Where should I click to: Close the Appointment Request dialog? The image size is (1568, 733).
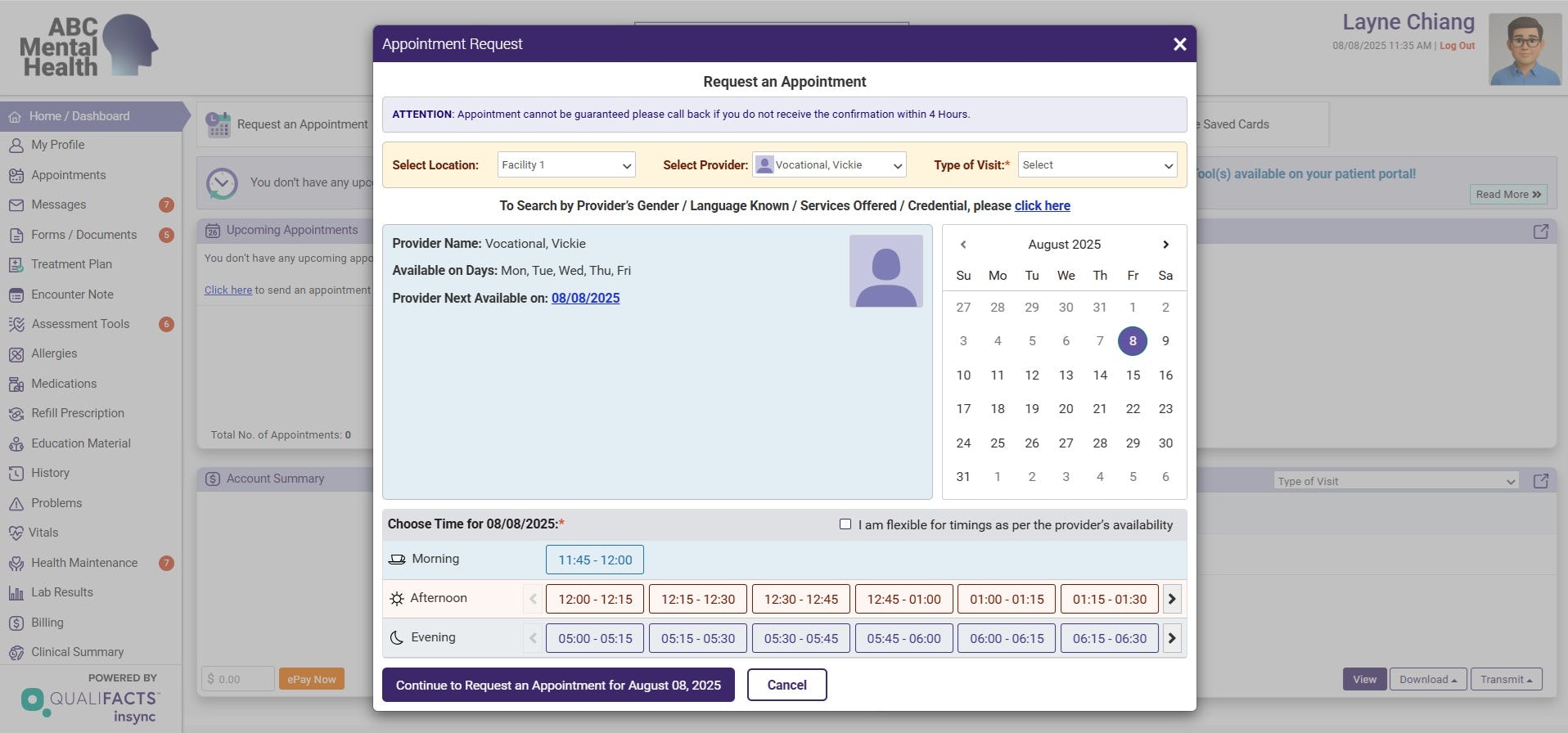(1179, 44)
